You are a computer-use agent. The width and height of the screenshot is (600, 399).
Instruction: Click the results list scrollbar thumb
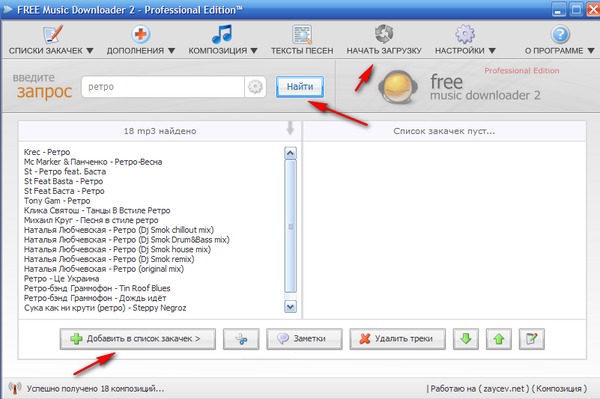point(290,226)
